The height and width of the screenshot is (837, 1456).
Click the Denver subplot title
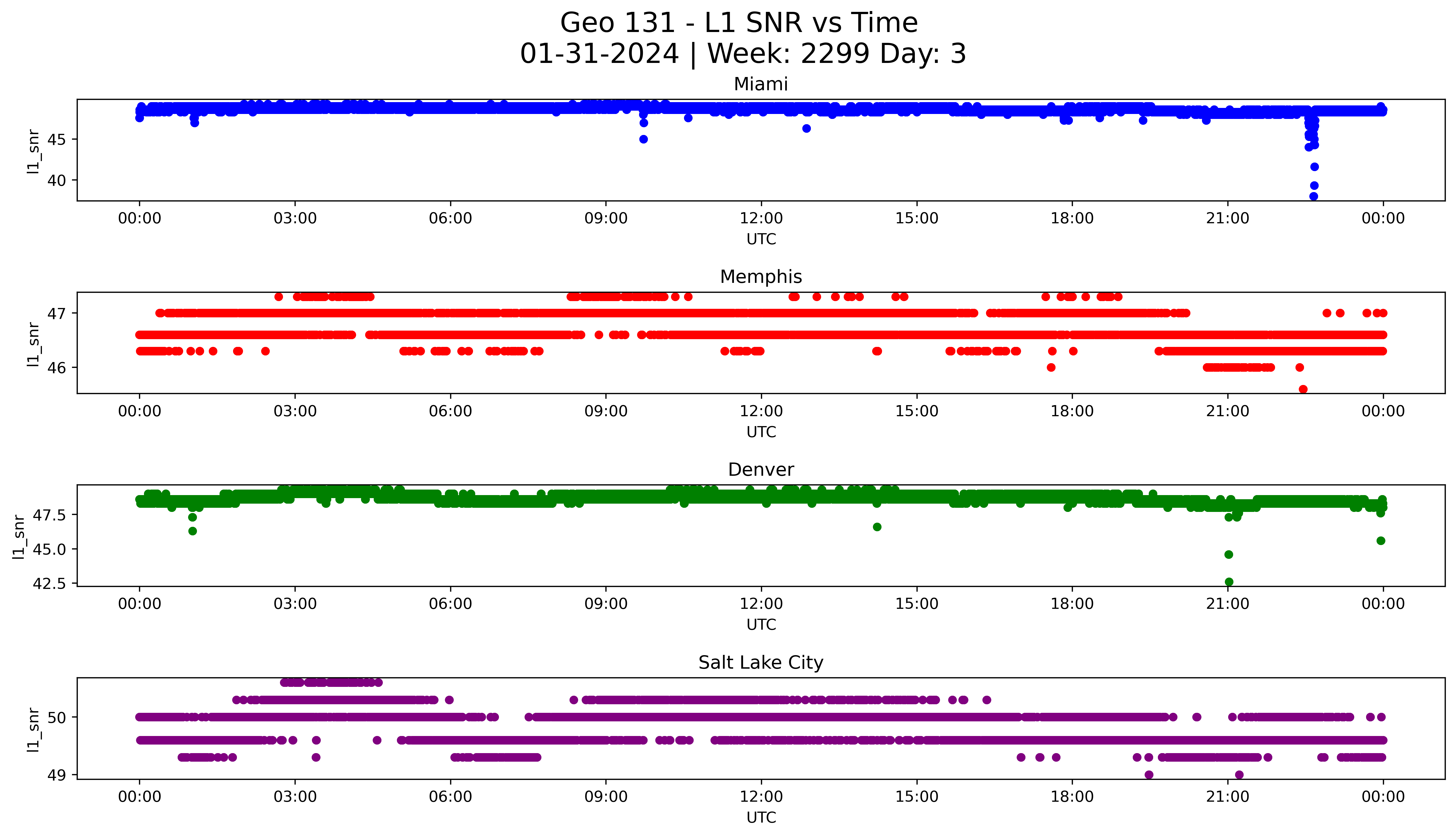760,470
